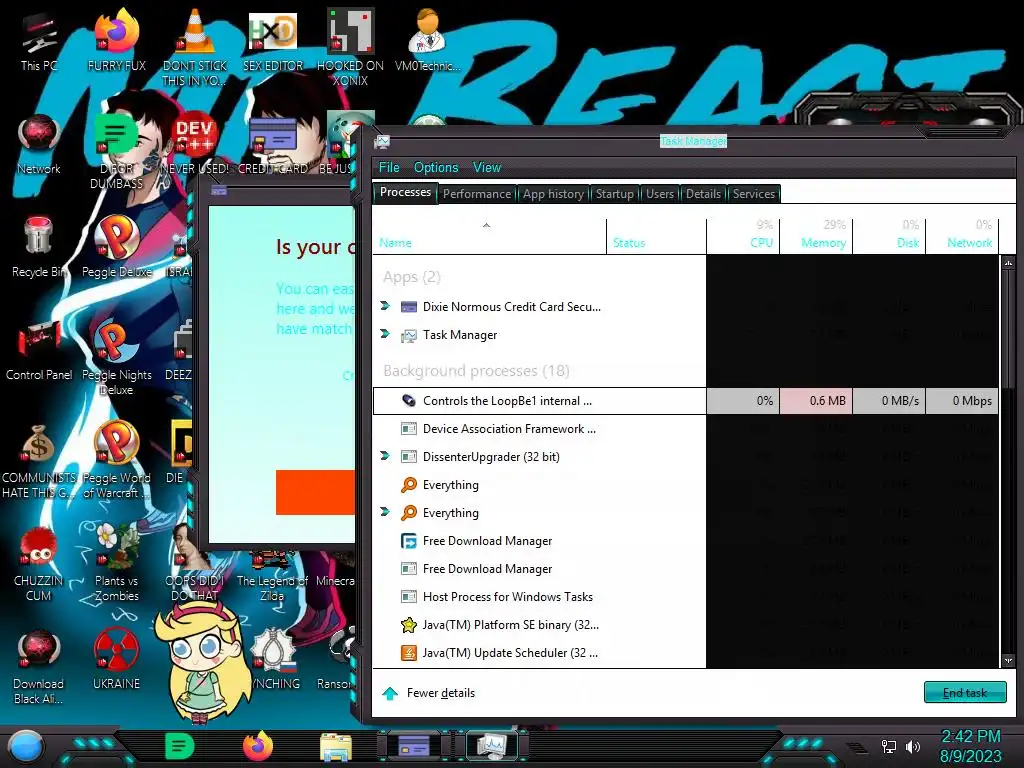Open the network tray icon
Viewport: 1024px width, 768px height.
coord(889,746)
